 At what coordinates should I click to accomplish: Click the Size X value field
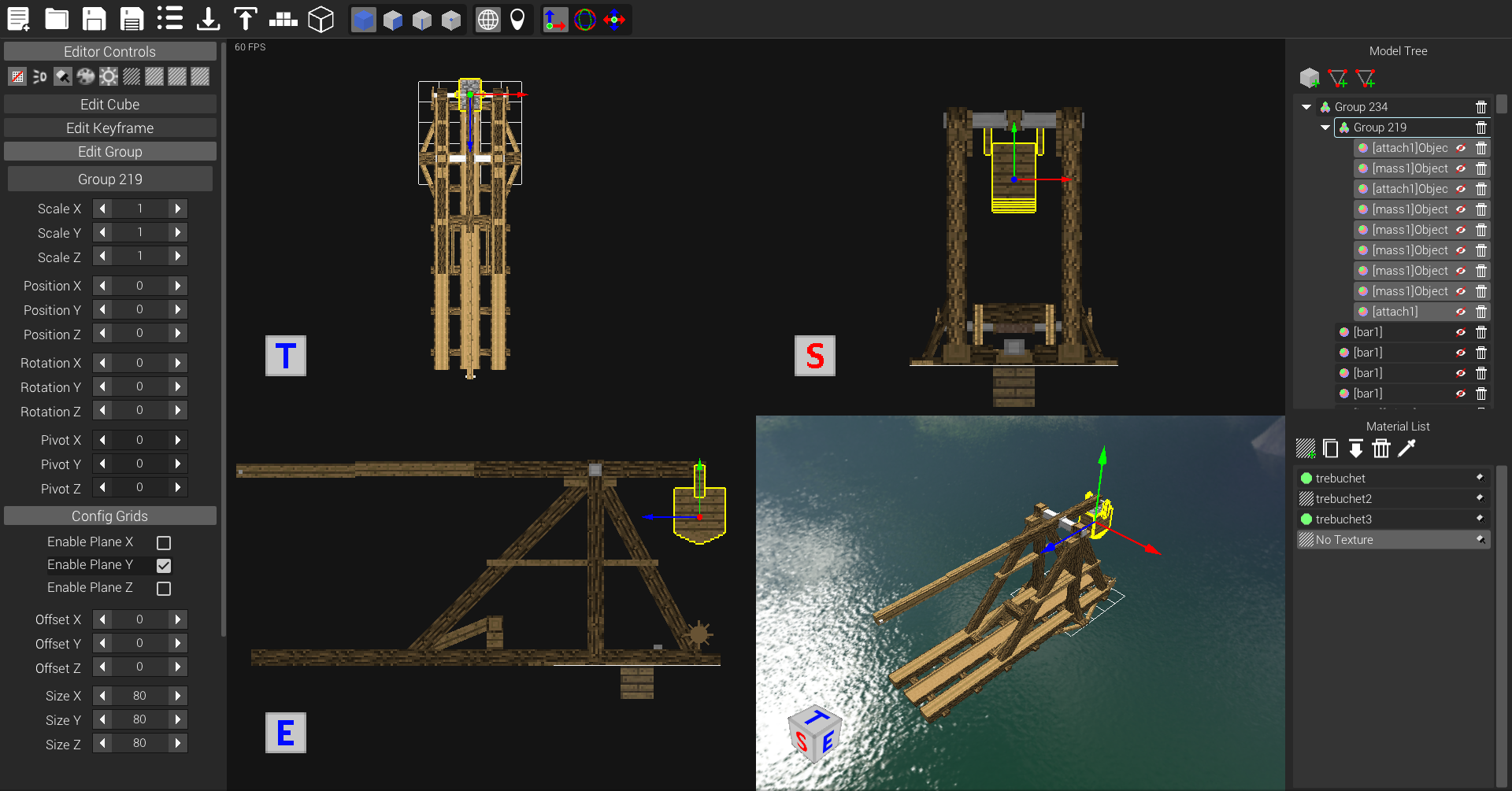tap(139, 696)
